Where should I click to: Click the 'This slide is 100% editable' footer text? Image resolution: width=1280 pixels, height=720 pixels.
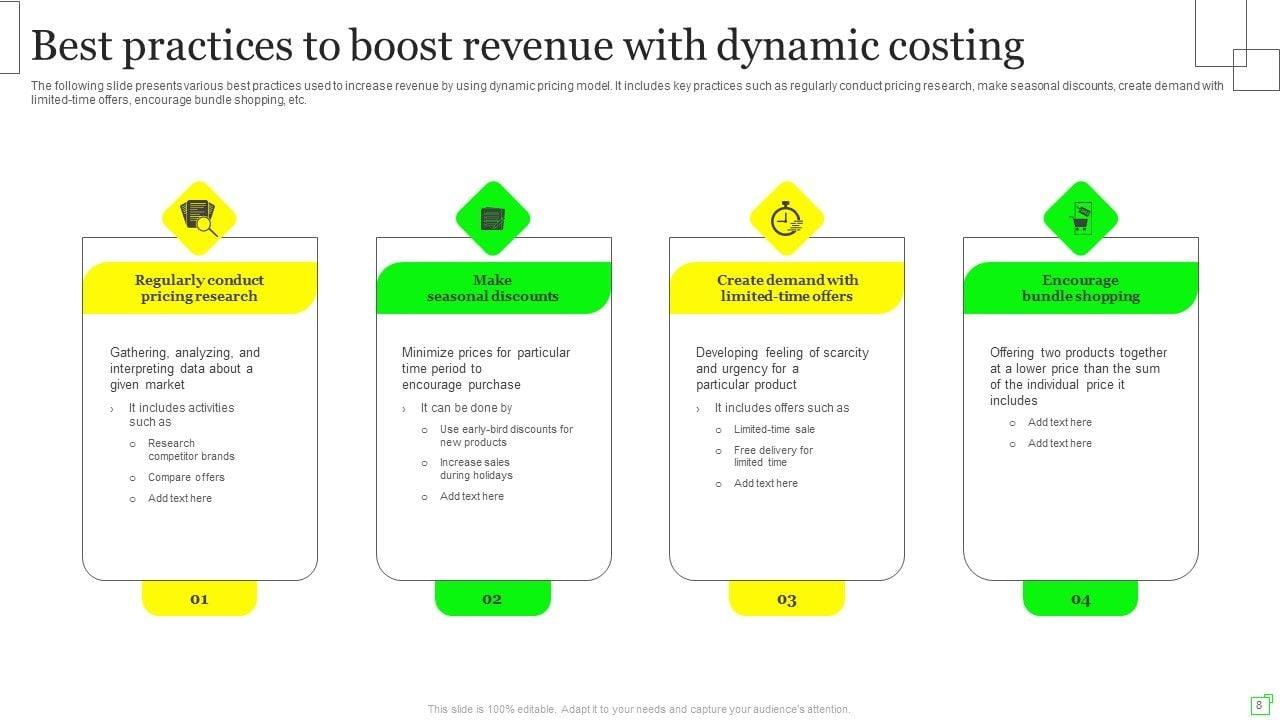639,709
